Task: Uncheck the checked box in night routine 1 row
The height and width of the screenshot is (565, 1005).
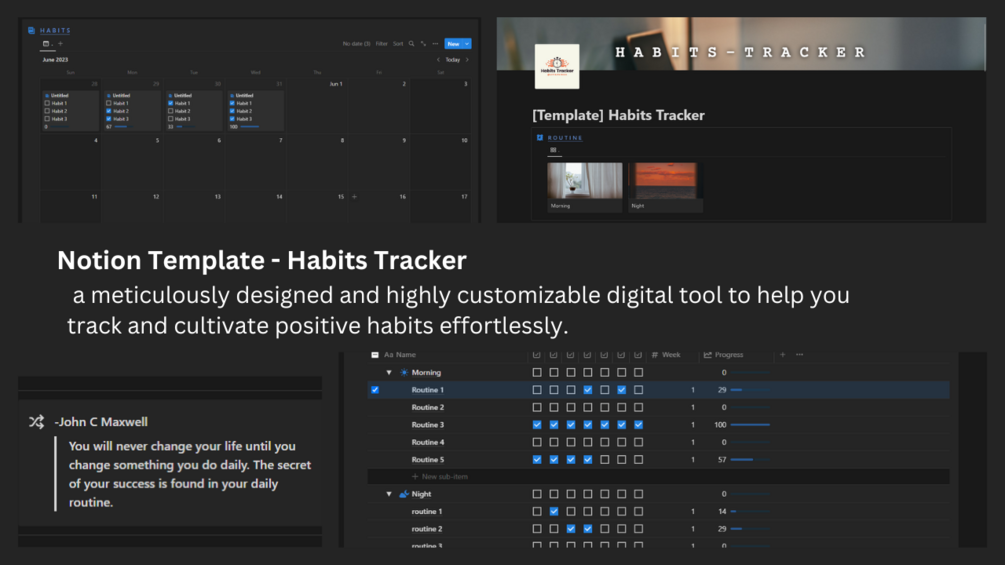Action: [x=554, y=511]
